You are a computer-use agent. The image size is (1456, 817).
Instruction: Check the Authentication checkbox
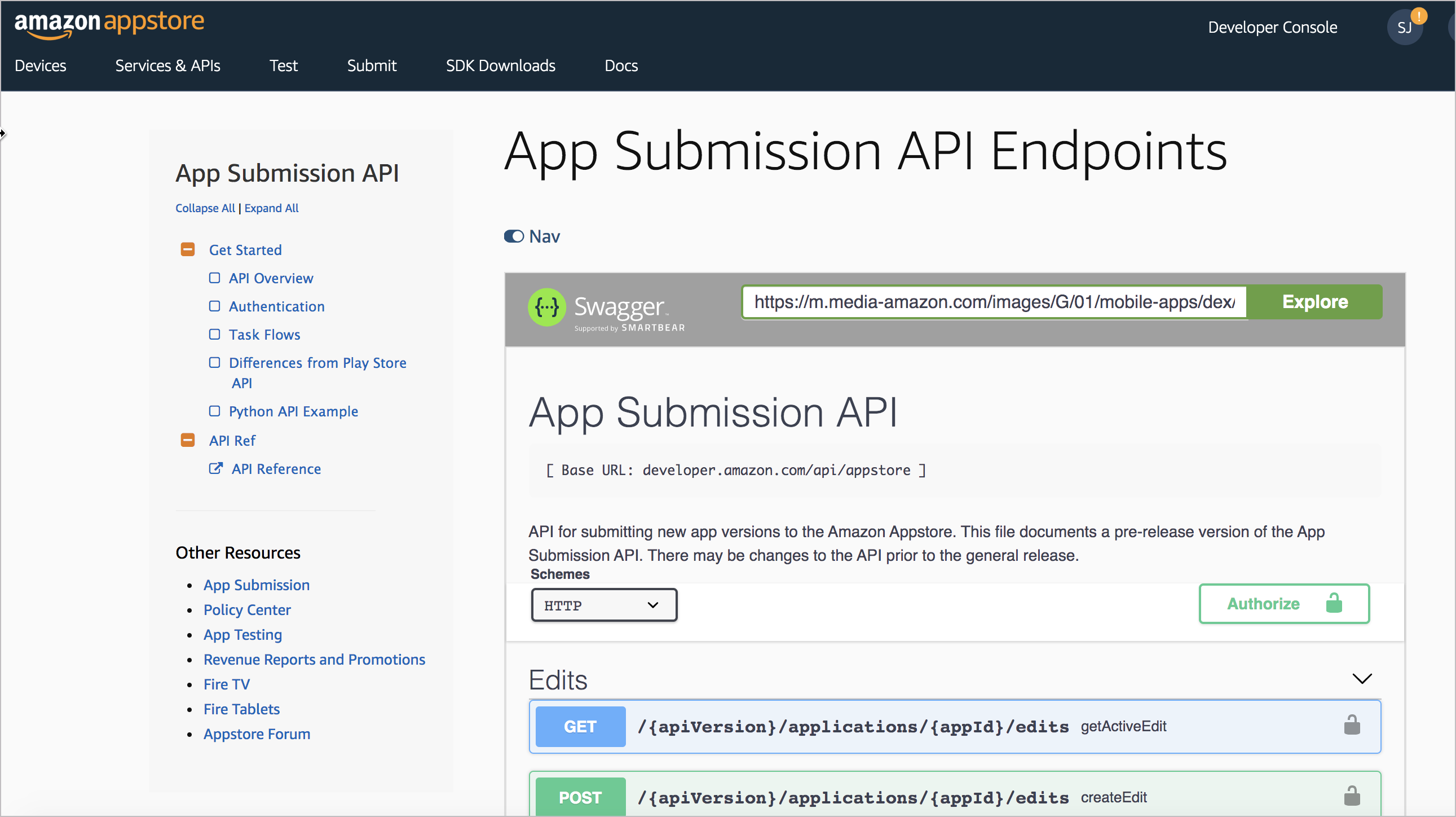tap(215, 306)
